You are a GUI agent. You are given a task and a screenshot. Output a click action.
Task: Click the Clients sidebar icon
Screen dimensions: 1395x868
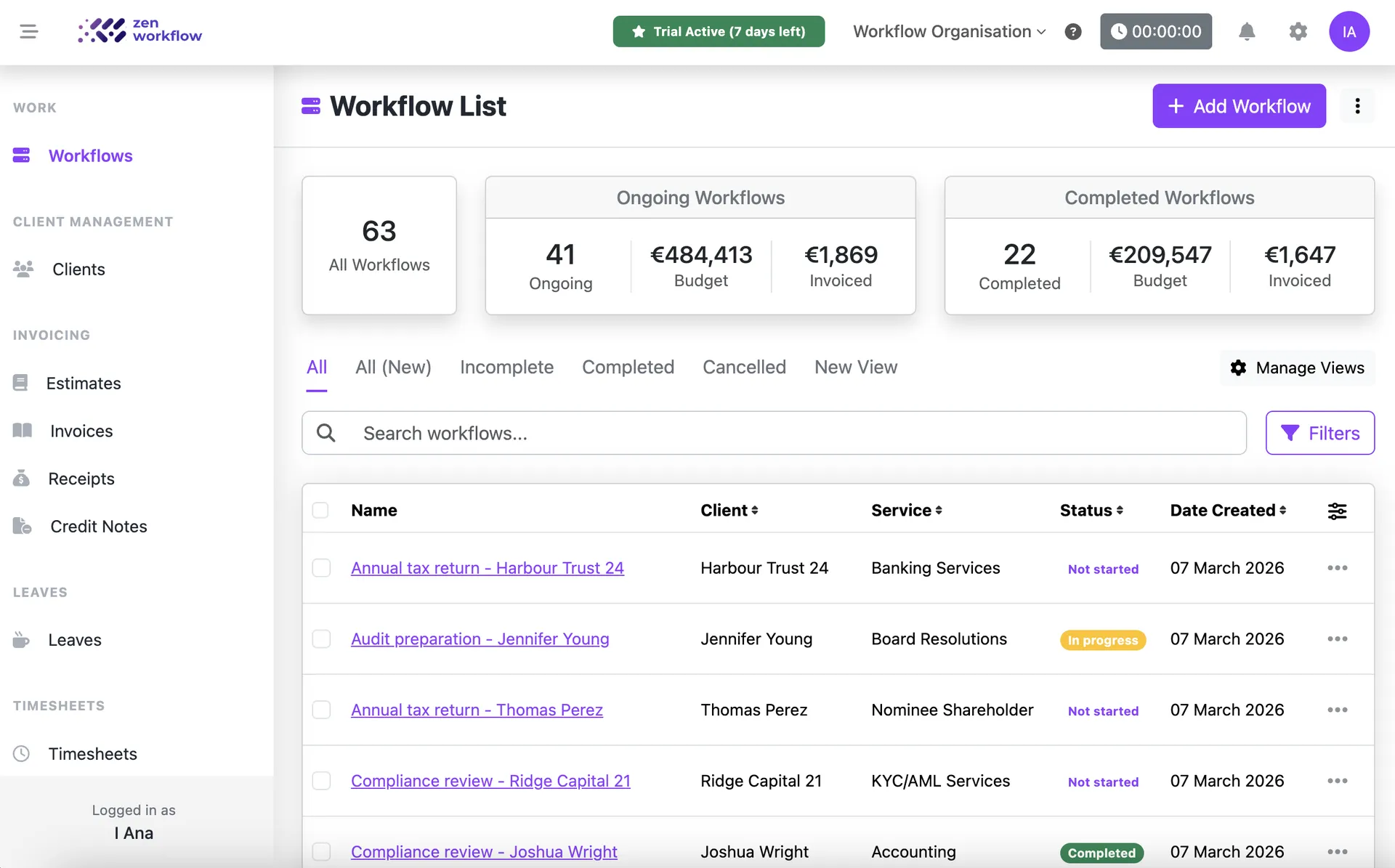click(23, 269)
